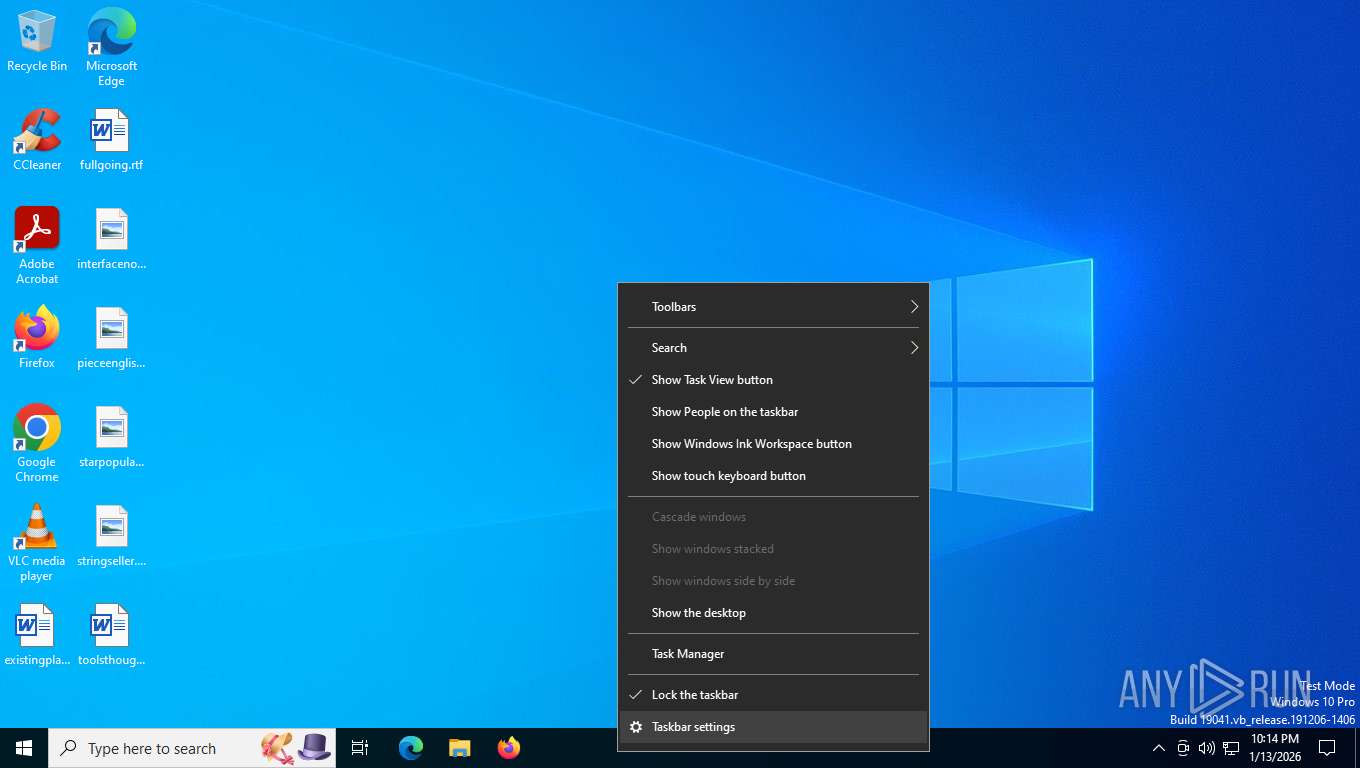Click the Type here to search box

point(192,748)
